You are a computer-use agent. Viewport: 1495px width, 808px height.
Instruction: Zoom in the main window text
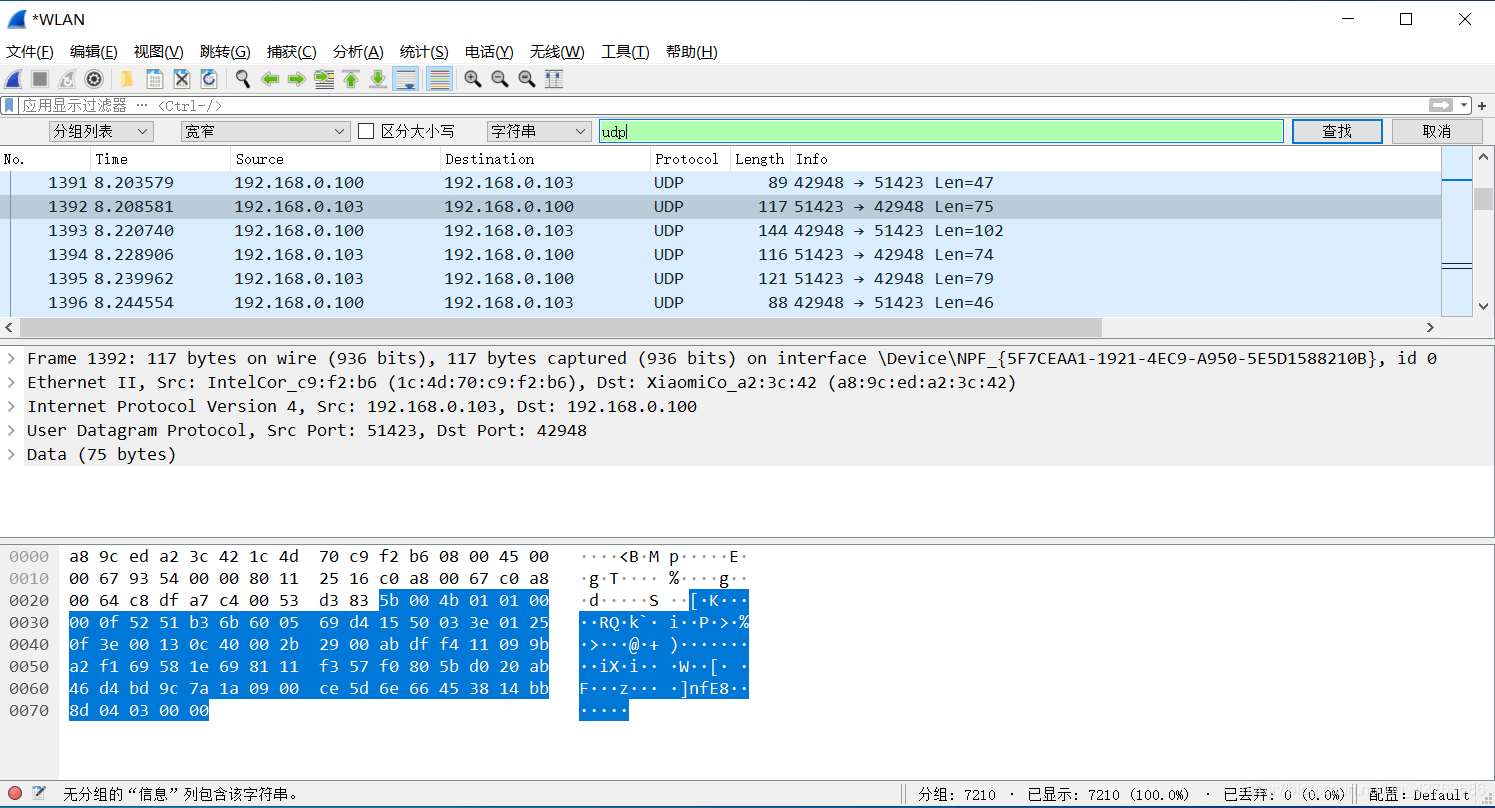point(473,79)
